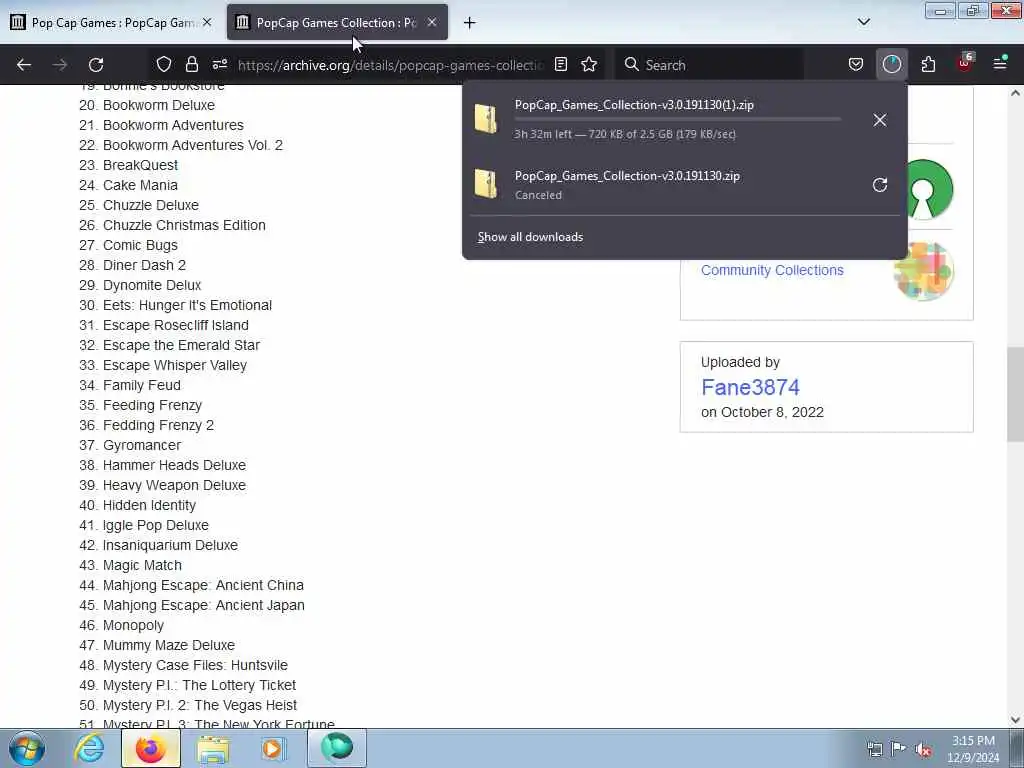Close PopCap Games Collection tab
This screenshot has width=1024, height=768.
pyautogui.click(x=432, y=22)
